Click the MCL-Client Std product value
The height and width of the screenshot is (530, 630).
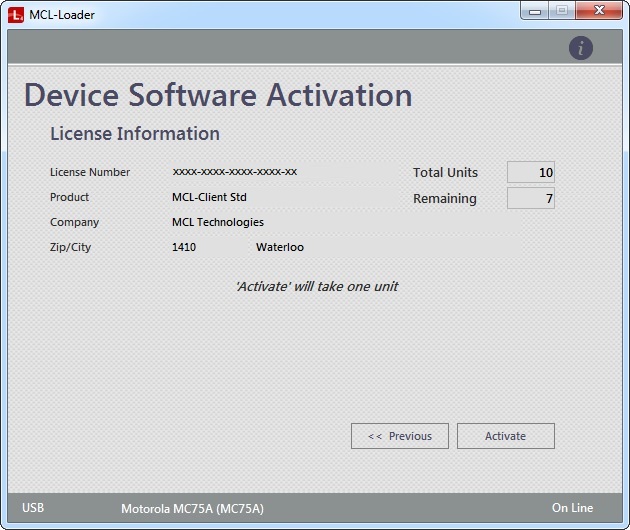pyautogui.click(x=209, y=197)
